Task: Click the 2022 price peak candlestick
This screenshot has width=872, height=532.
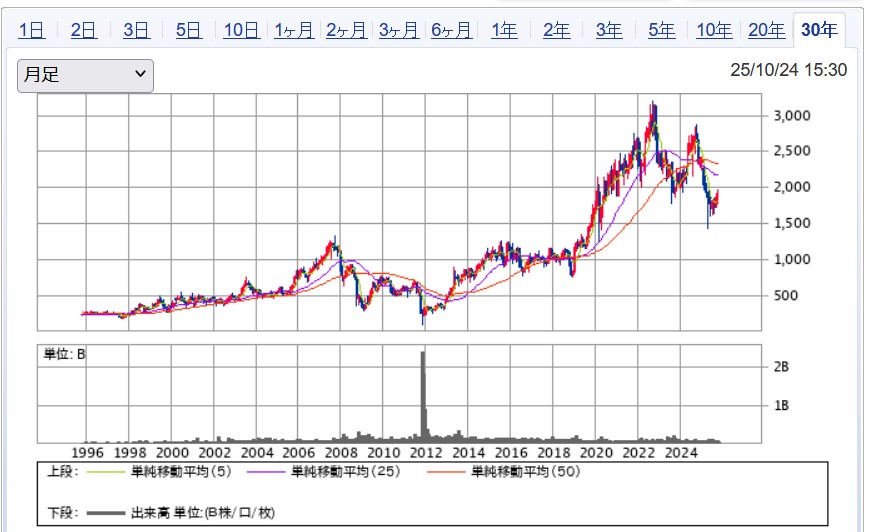Action: (653, 108)
